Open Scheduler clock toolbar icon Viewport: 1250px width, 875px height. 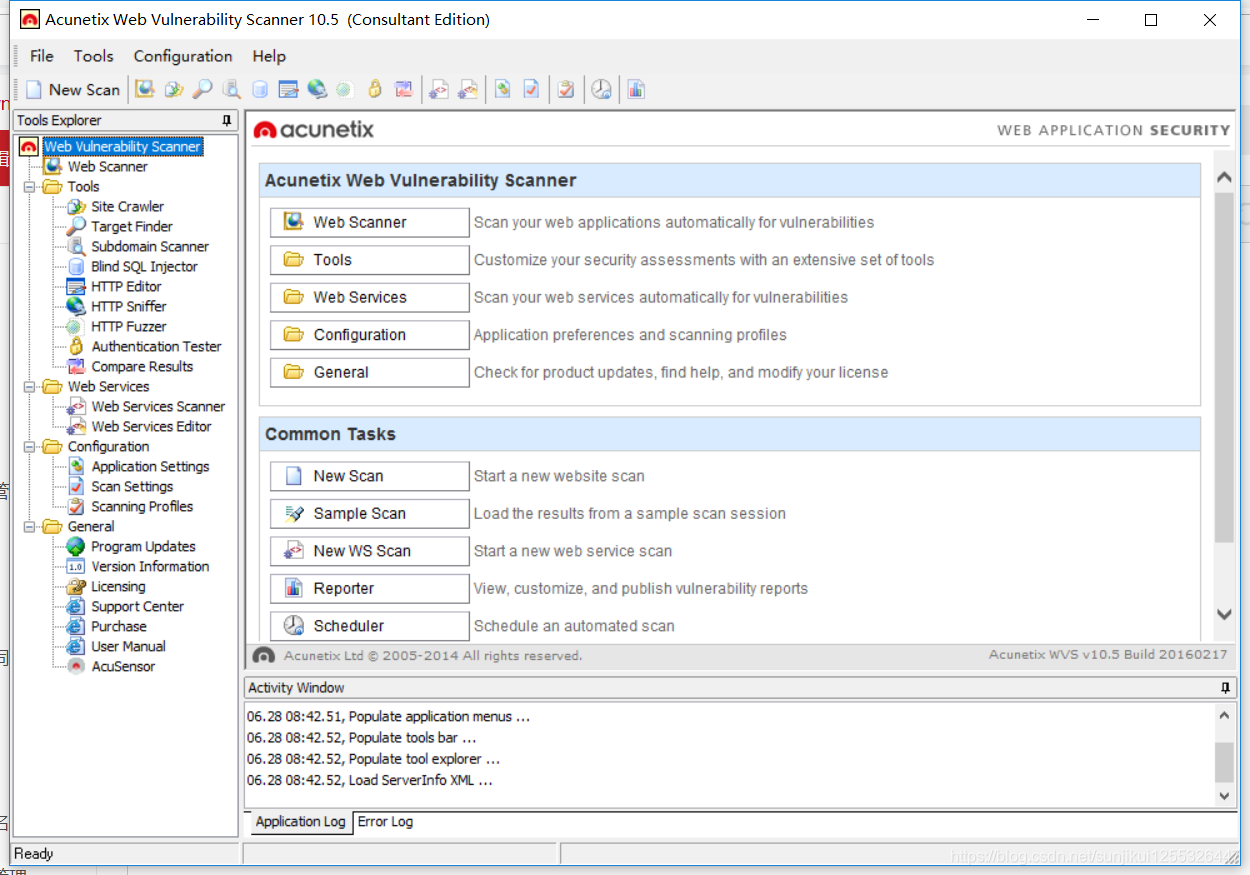point(601,90)
